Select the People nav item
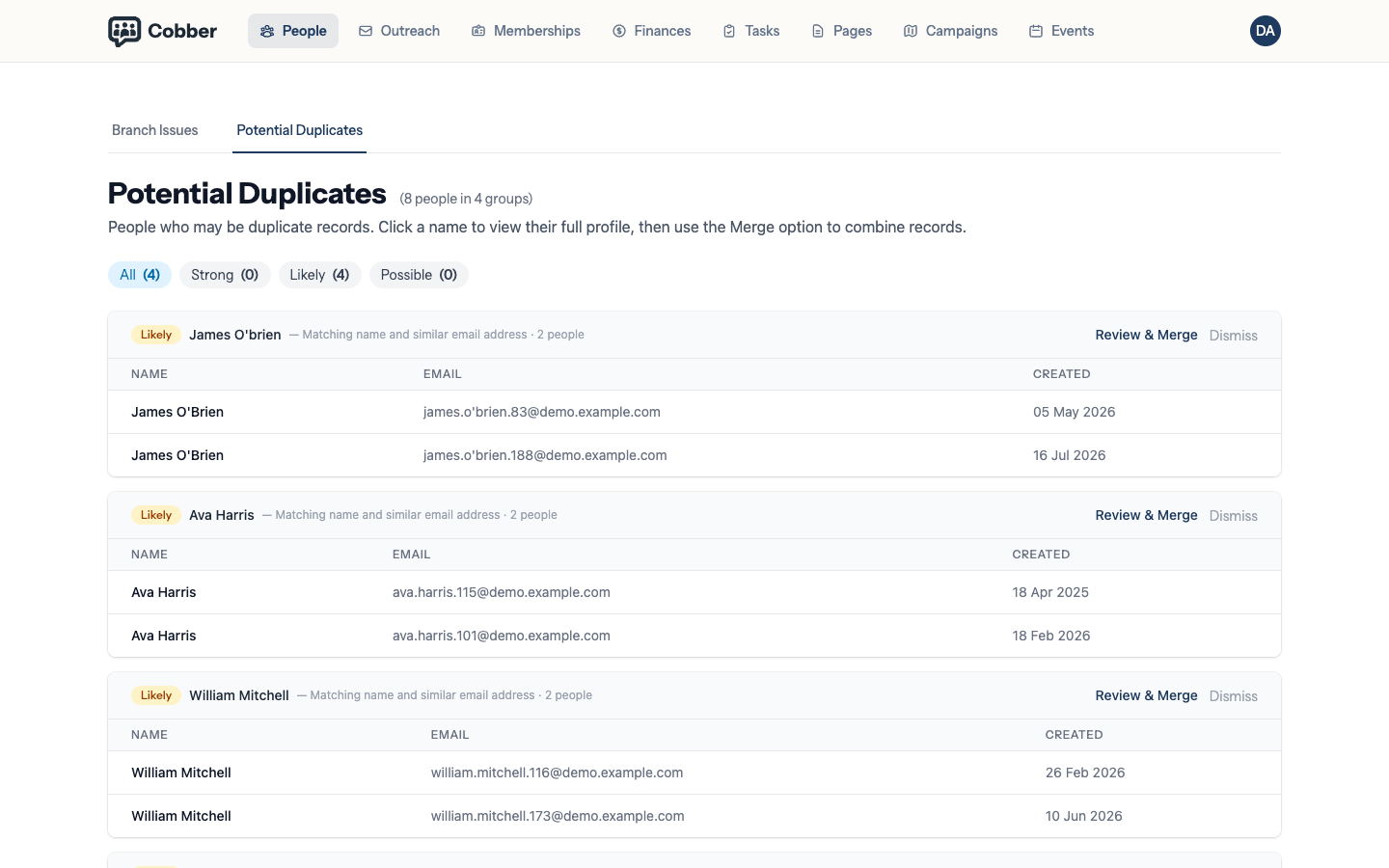Image resolution: width=1389 pixels, height=868 pixels. point(293,31)
